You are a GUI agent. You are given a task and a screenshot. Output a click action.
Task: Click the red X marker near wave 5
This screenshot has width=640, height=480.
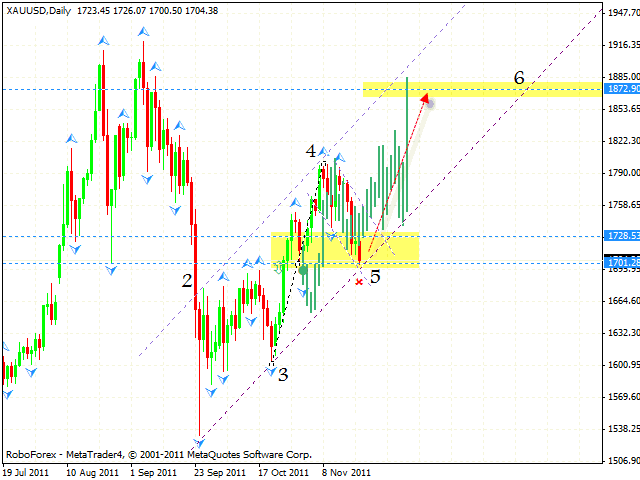[359, 282]
